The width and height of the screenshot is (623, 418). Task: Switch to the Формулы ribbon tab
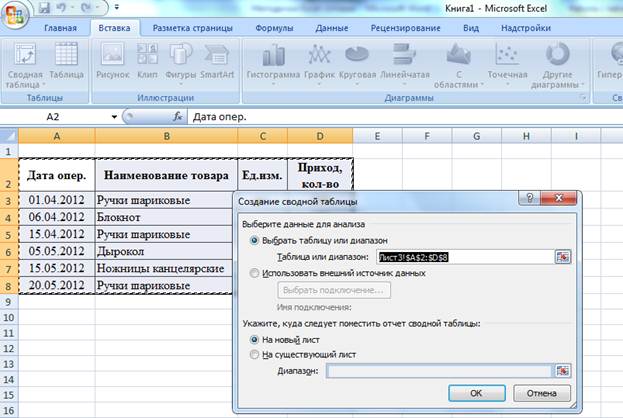coord(274,28)
